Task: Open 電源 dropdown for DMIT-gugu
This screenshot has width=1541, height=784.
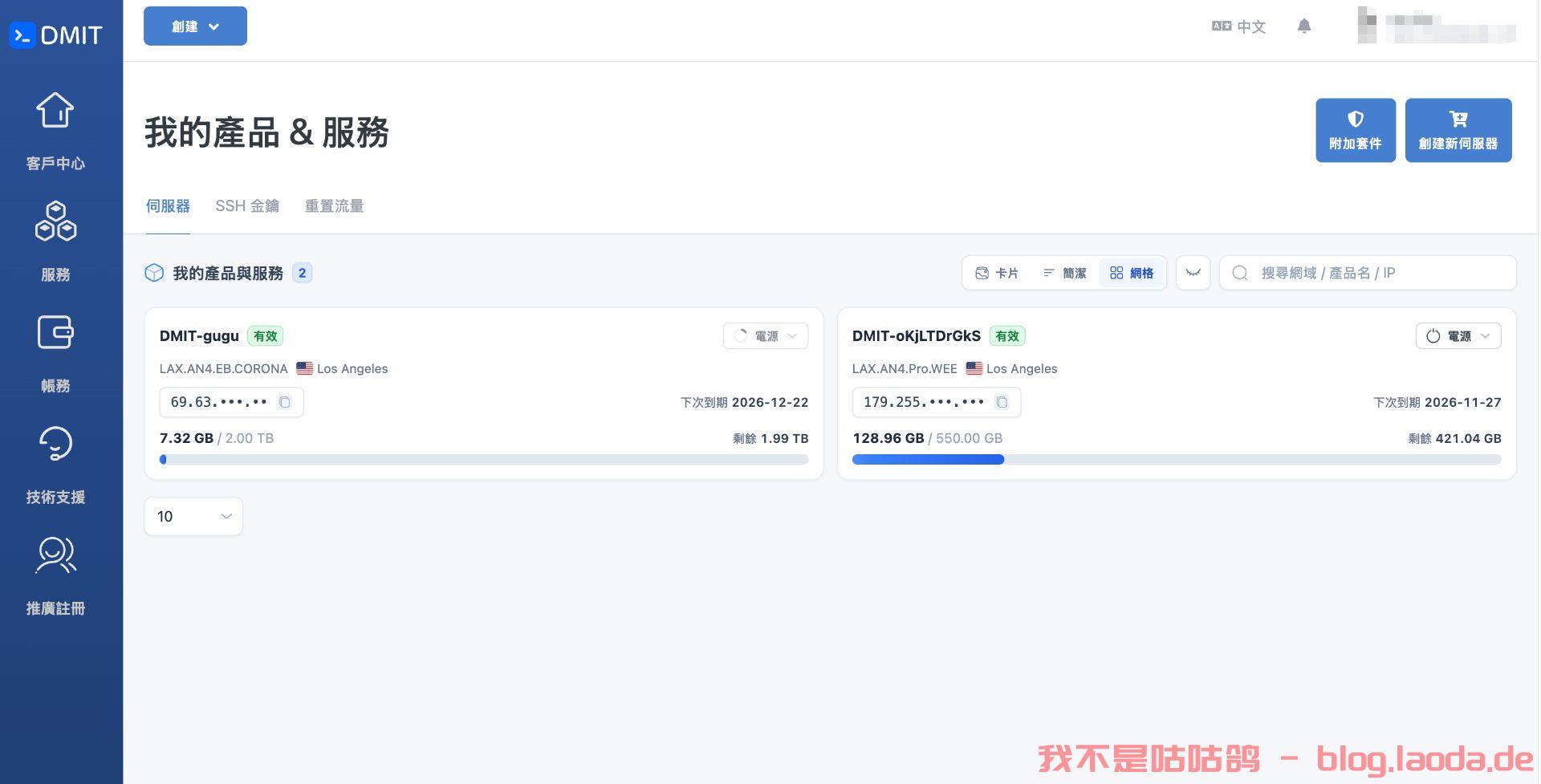Action: (766, 336)
